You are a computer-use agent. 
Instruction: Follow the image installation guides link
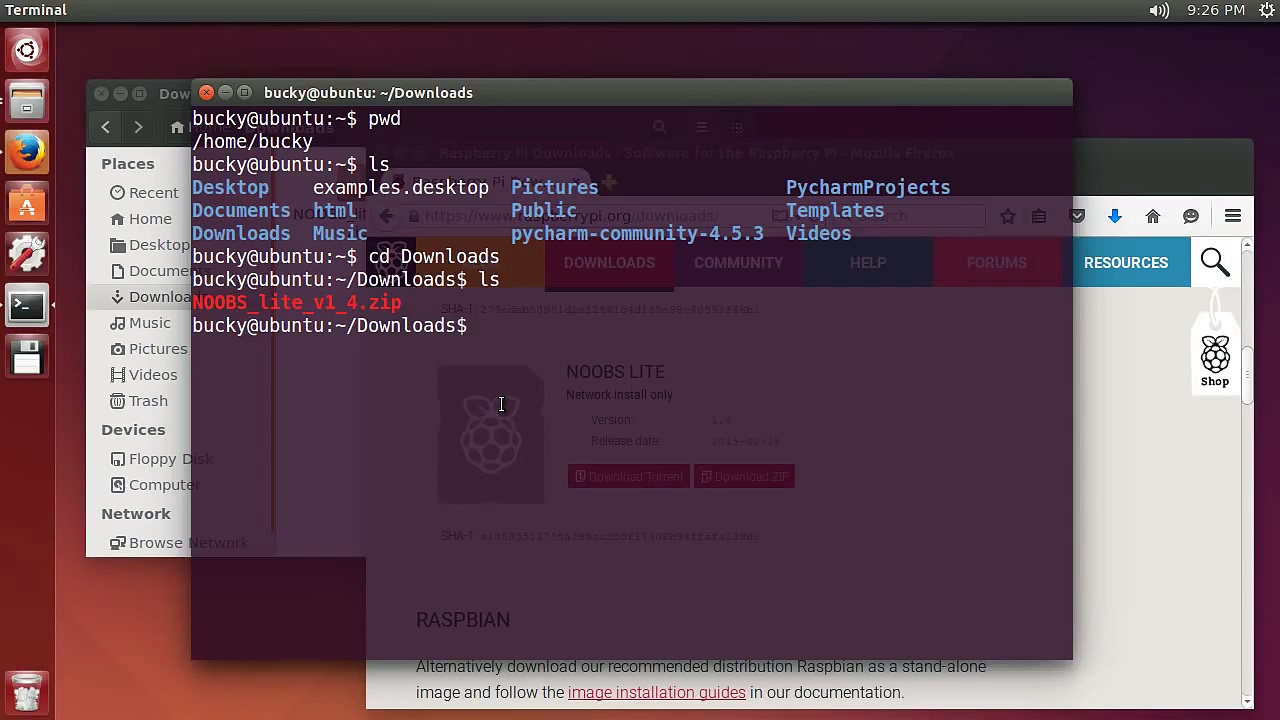(656, 692)
